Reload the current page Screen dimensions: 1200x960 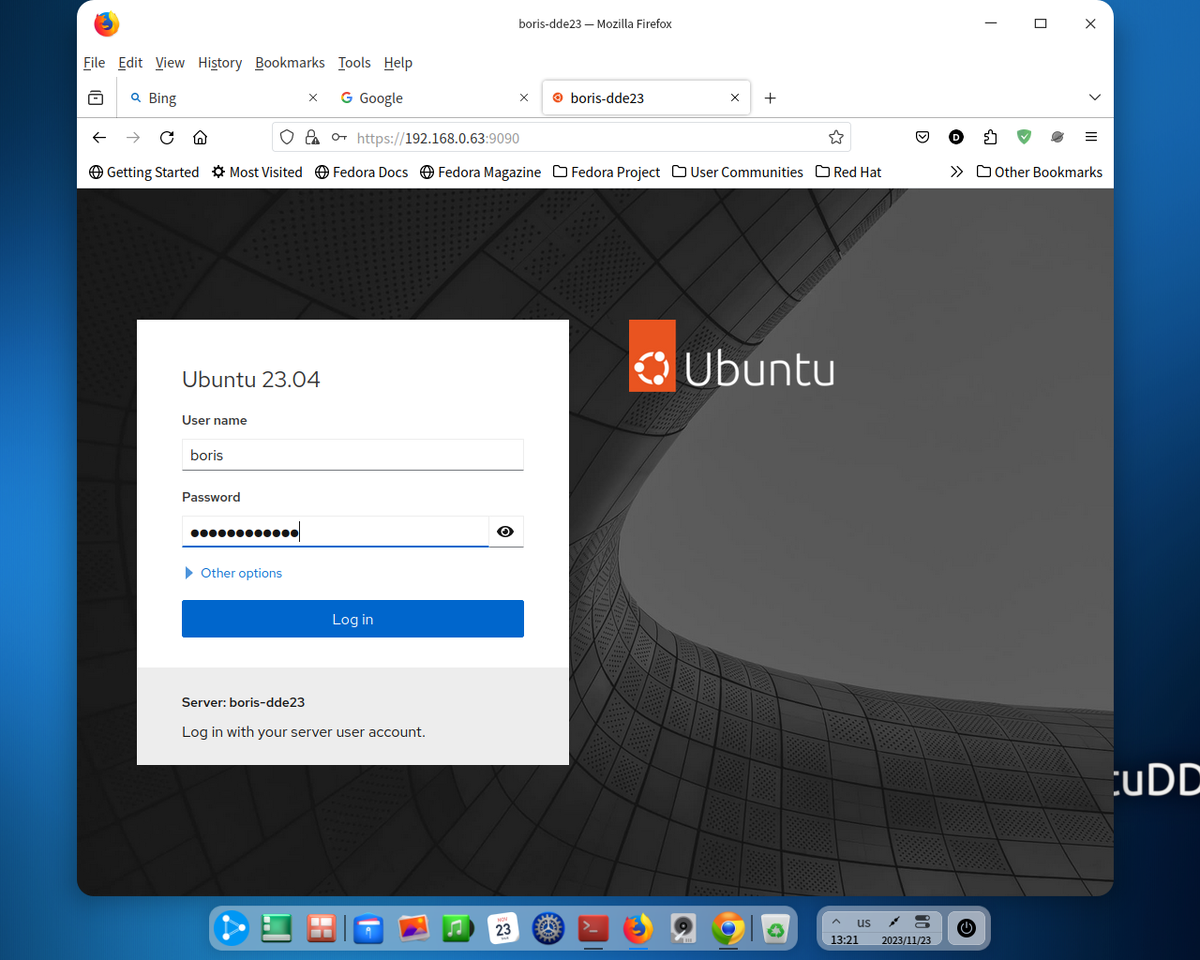point(167,137)
